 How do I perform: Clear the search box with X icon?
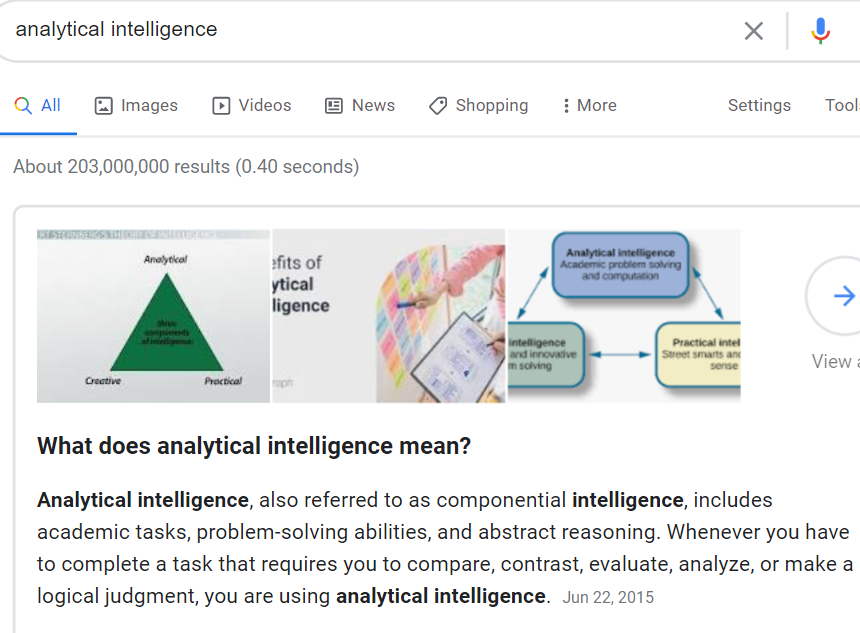pos(754,31)
